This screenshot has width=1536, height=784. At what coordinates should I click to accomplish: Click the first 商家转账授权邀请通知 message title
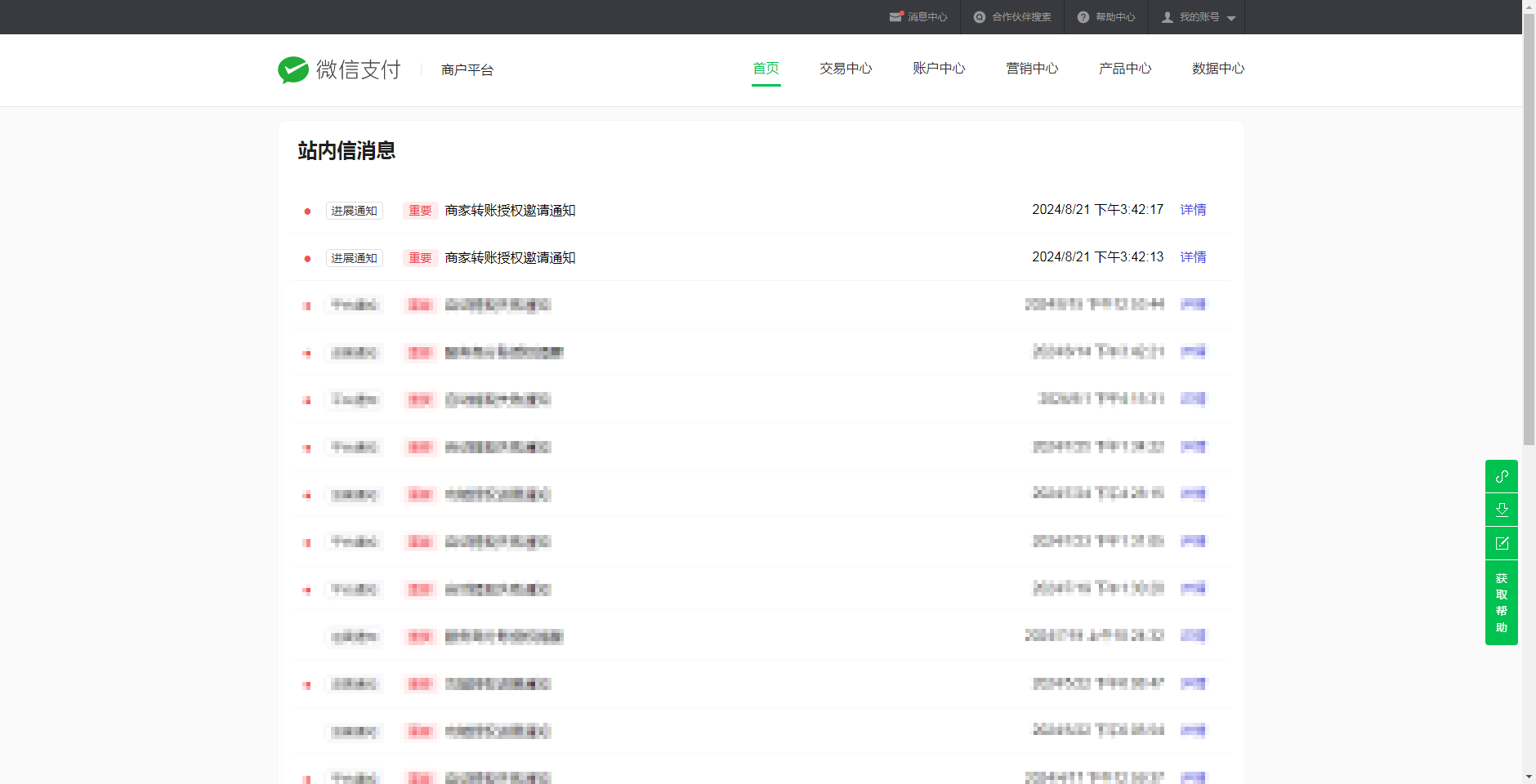(x=510, y=211)
